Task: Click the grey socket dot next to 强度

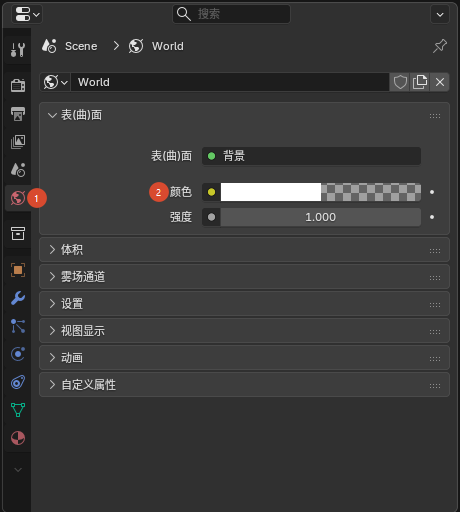Action: click(x=211, y=217)
